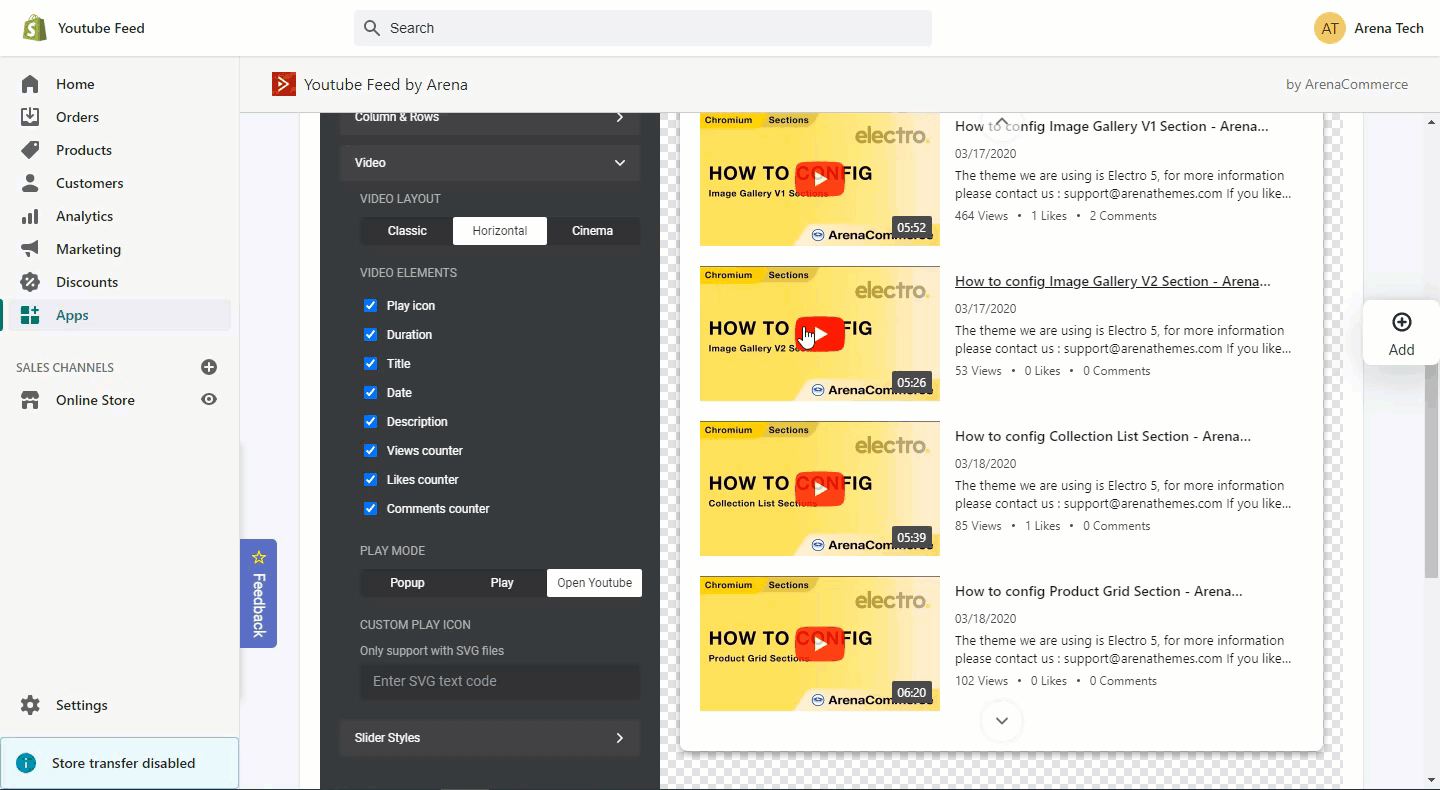Screen dimensions: 1440x790
Task: Click the Marketing megaphone icon
Action: coord(30,249)
